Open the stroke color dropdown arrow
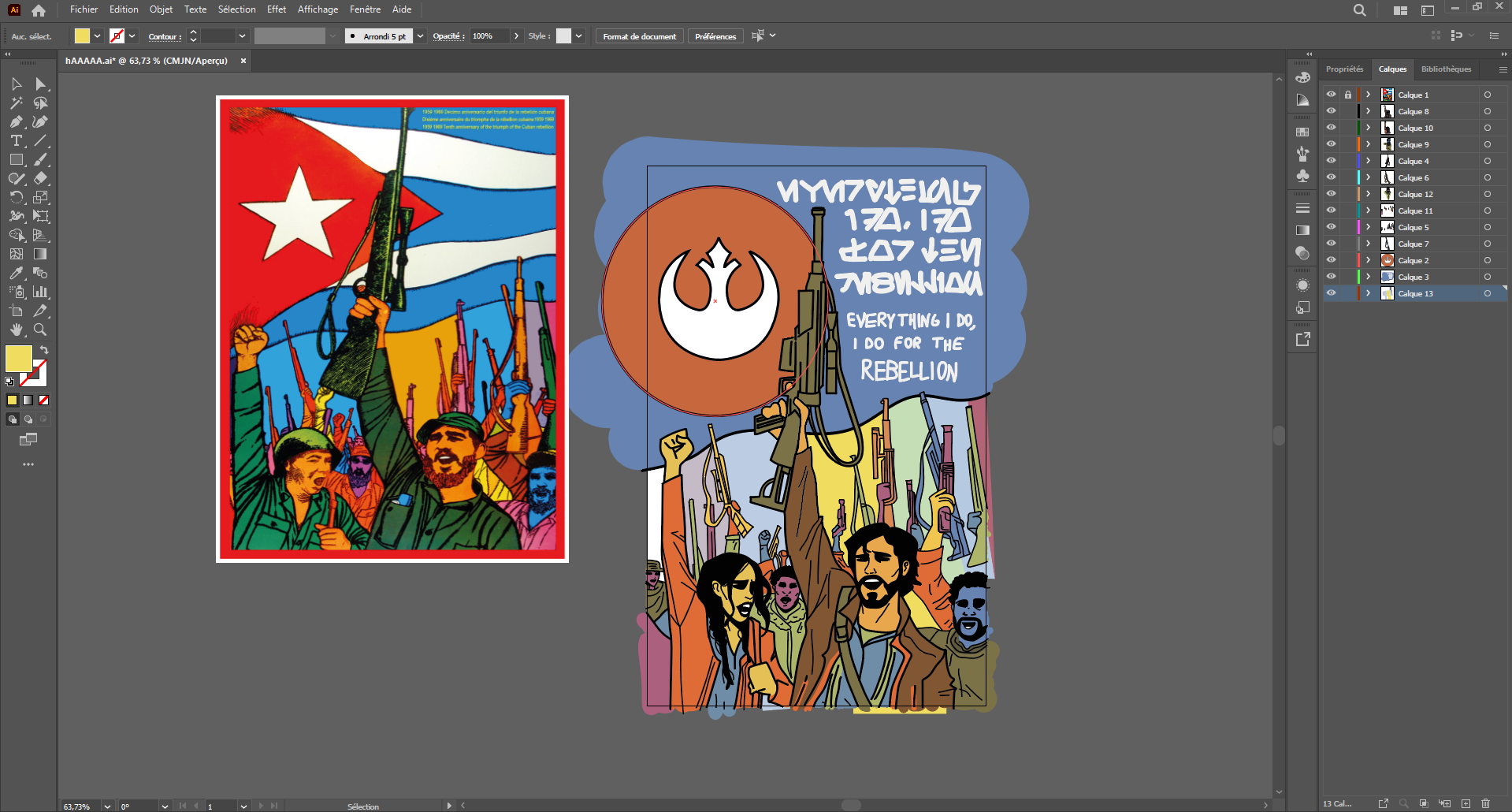 coord(132,35)
